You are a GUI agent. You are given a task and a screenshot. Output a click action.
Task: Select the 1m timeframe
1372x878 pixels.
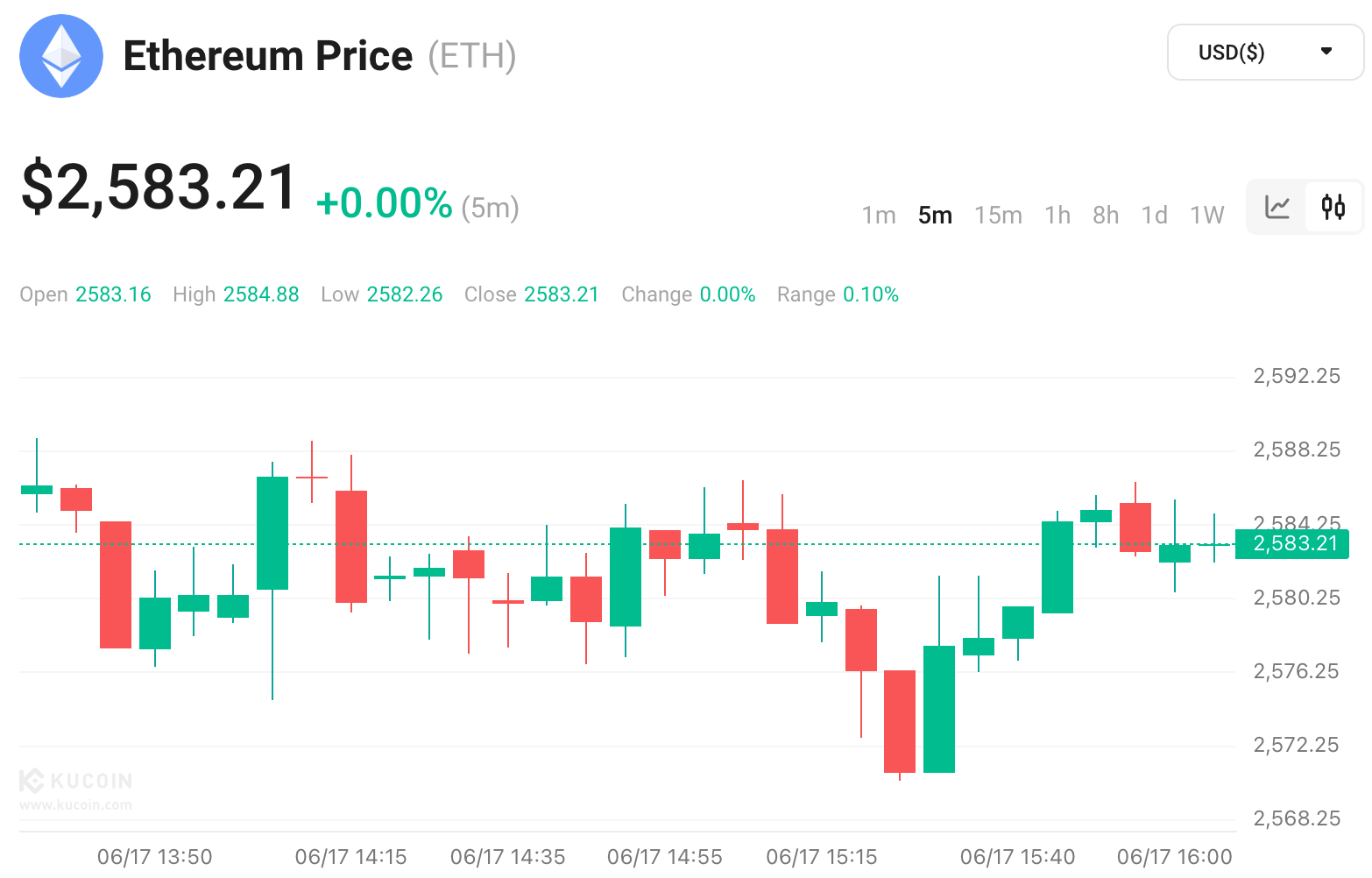878,216
